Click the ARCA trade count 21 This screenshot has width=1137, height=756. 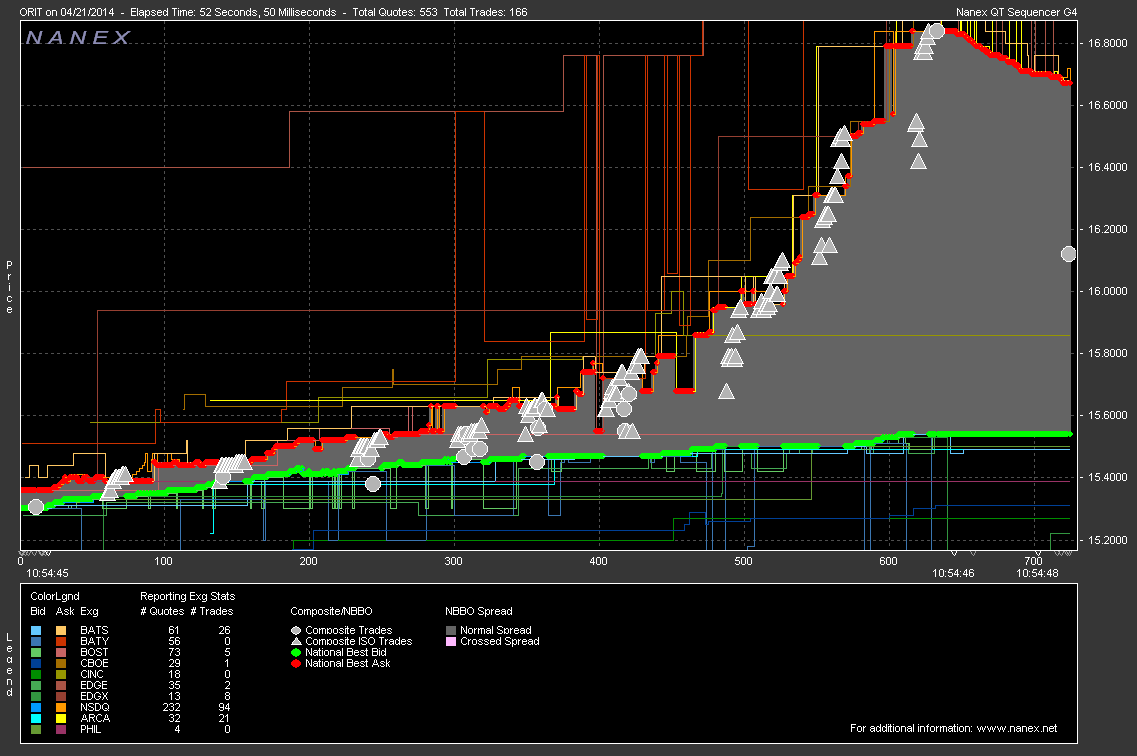[224, 718]
